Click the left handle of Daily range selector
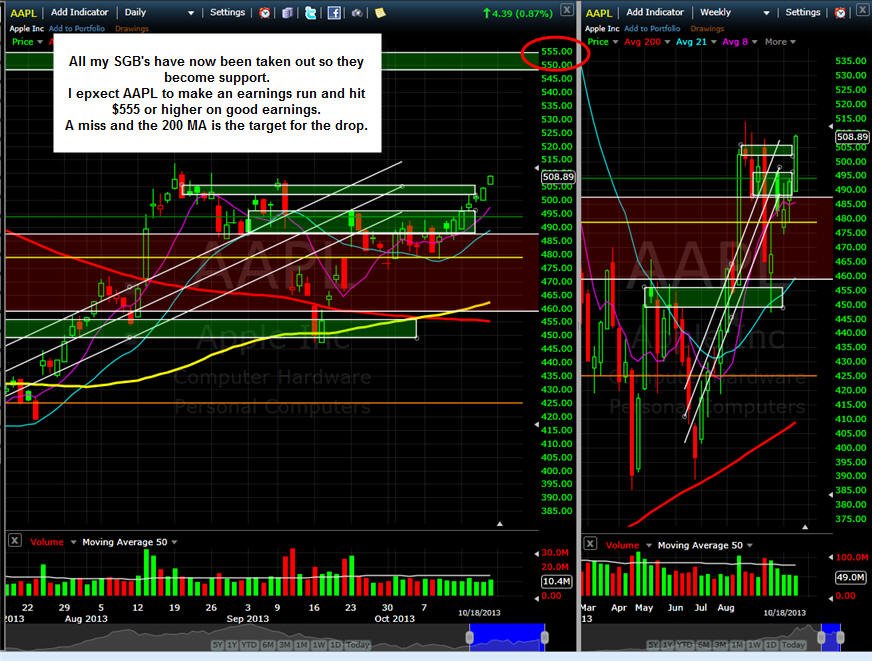The width and height of the screenshot is (872, 661). pos(470,637)
